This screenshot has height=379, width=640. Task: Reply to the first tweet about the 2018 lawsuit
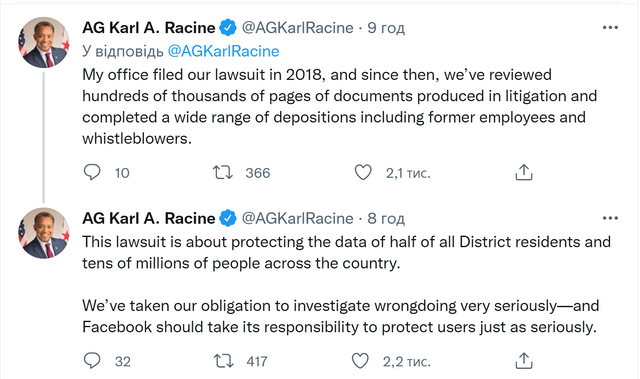click(92, 172)
